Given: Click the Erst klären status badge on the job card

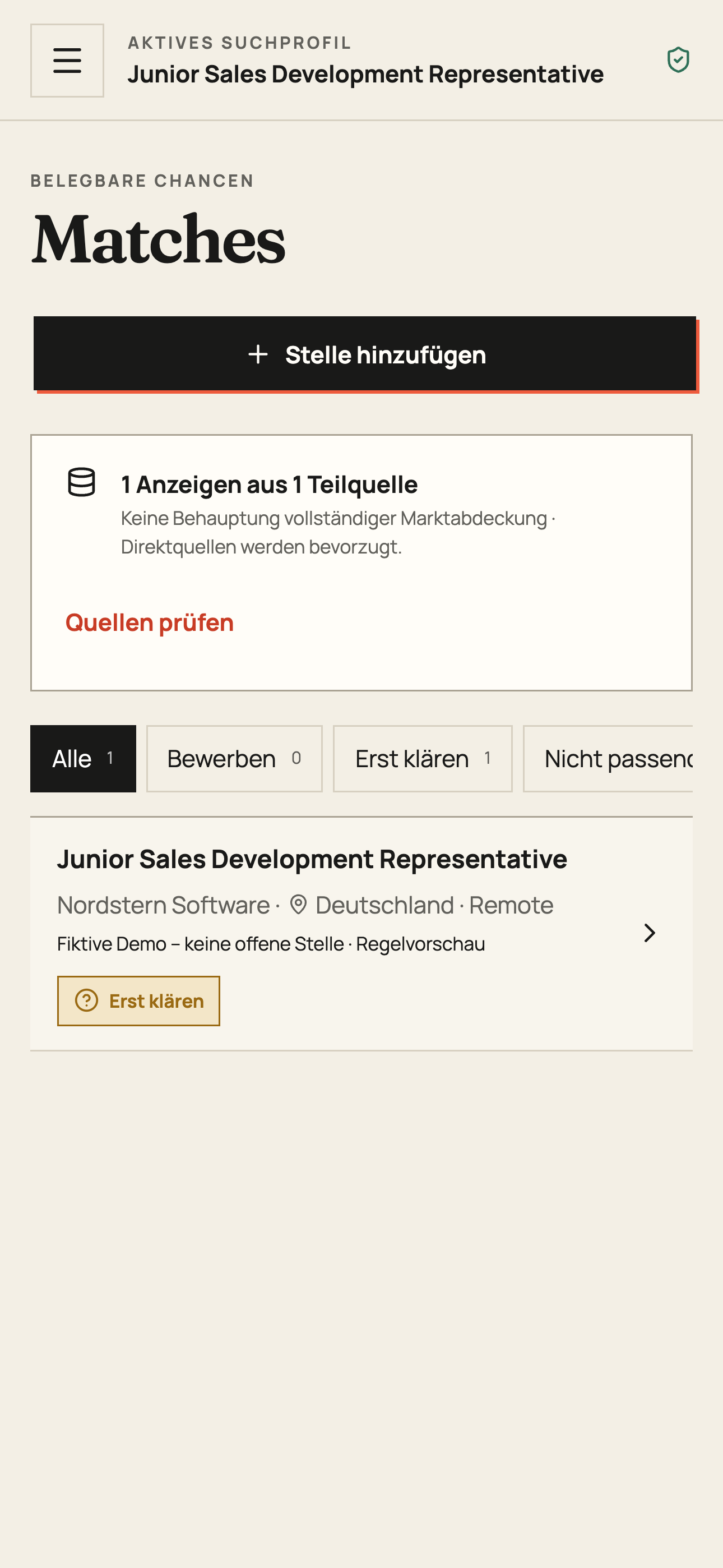Looking at the screenshot, I should tap(139, 1000).
